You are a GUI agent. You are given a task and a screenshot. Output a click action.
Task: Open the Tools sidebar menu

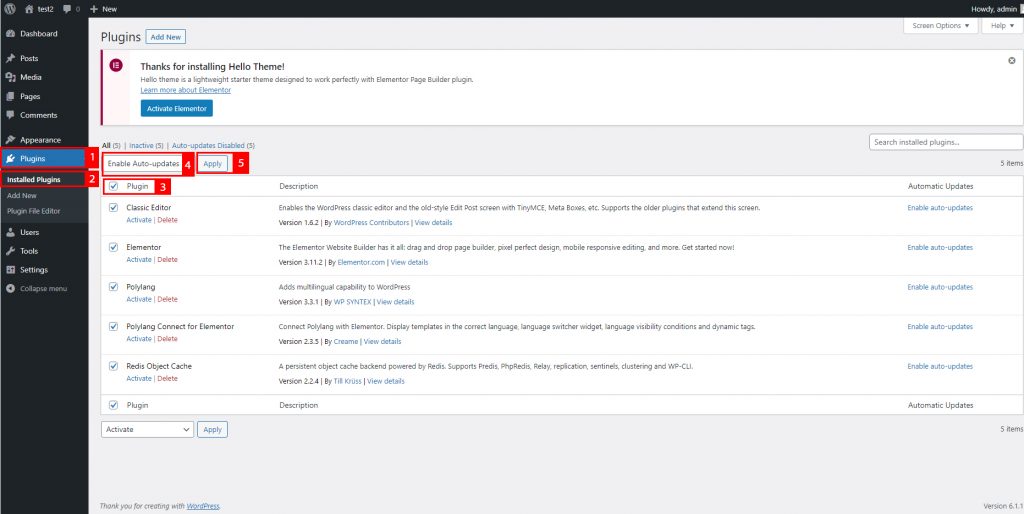point(29,251)
